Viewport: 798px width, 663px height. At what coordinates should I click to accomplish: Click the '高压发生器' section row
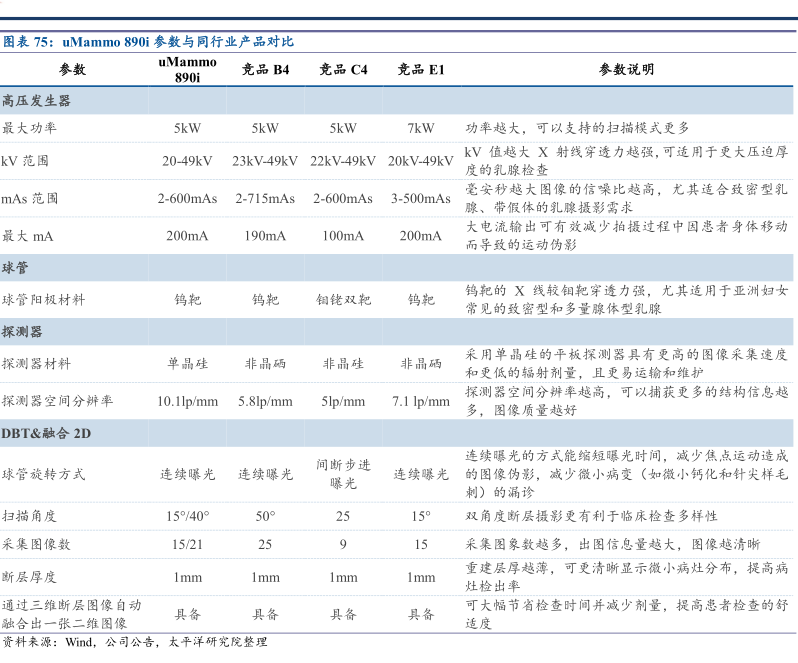(x=37, y=101)
